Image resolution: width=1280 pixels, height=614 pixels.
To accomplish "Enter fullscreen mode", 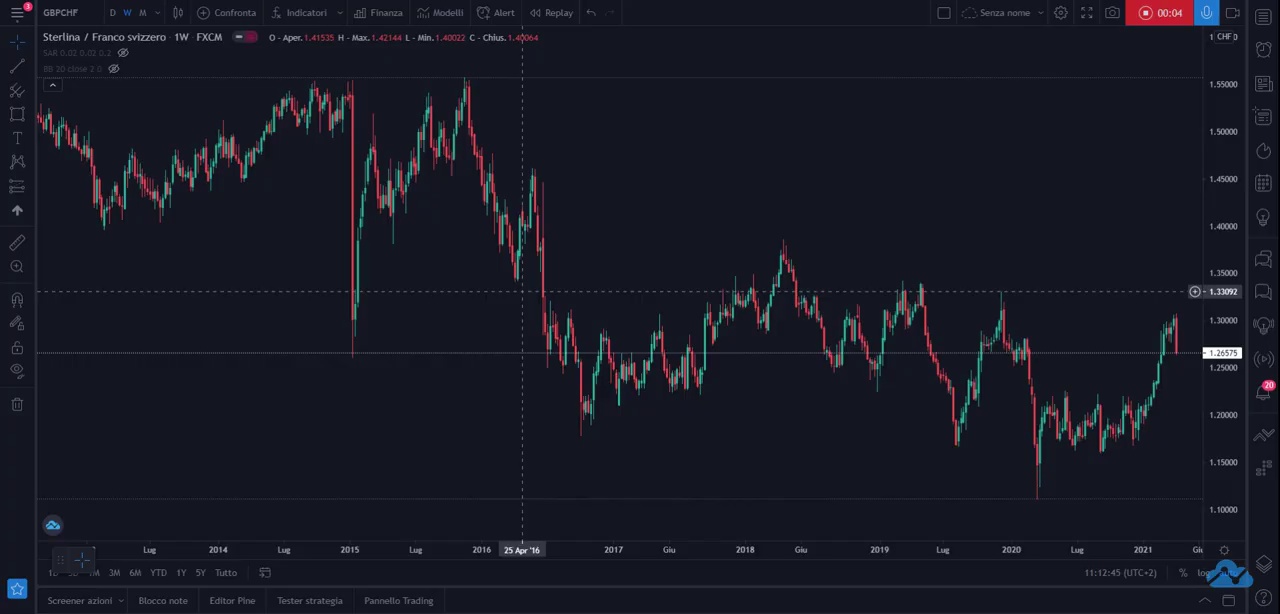I will pyautogui.click(x=1087, y=13).
